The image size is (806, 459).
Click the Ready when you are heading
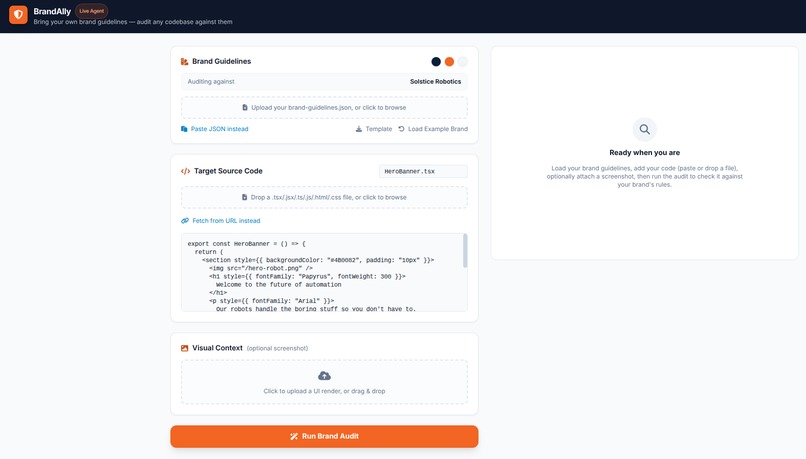(x=645, y=153)
